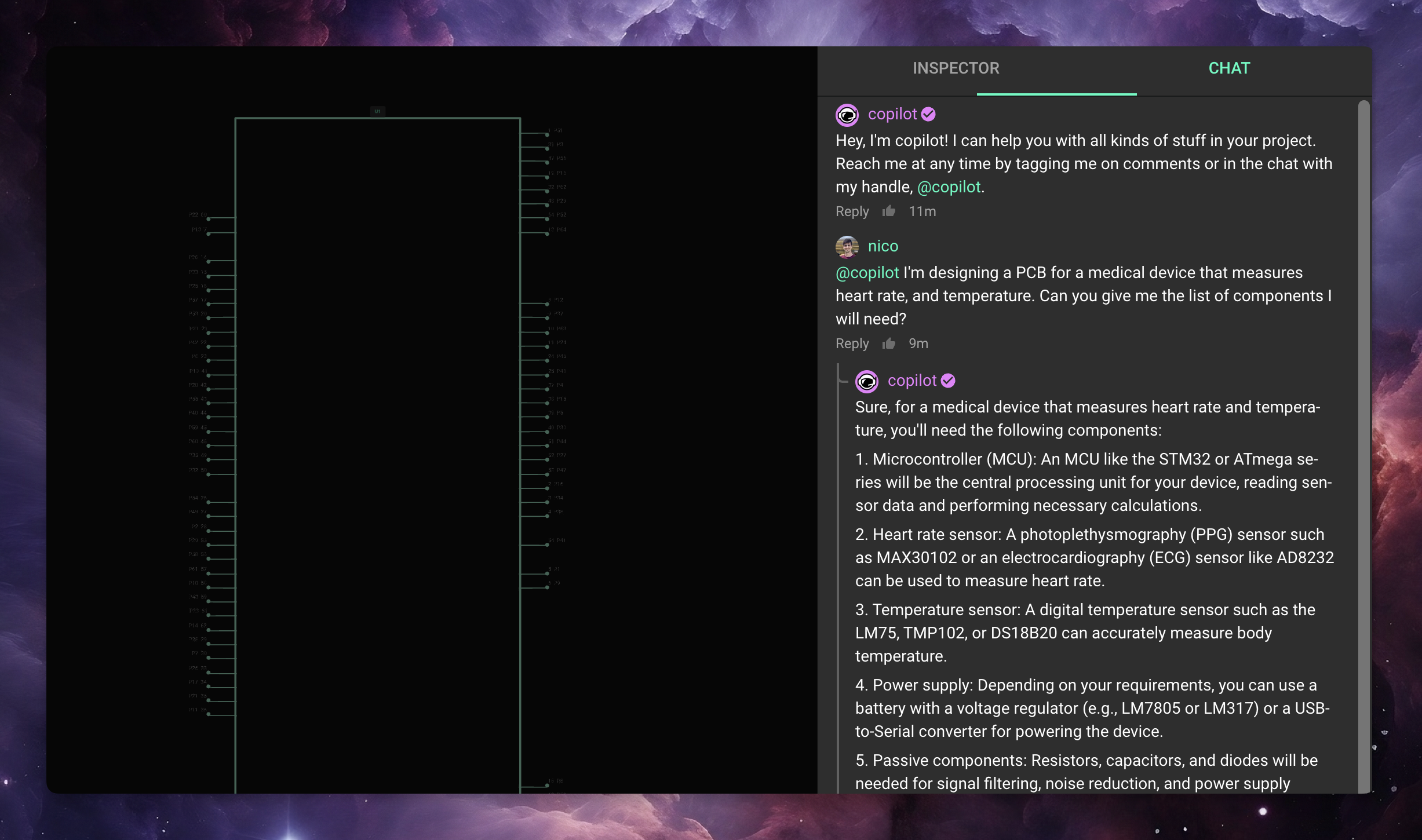Click the @copilot tag in nico's message
The height and width of the screenshot is (840, 1422).
click(867, 272)
